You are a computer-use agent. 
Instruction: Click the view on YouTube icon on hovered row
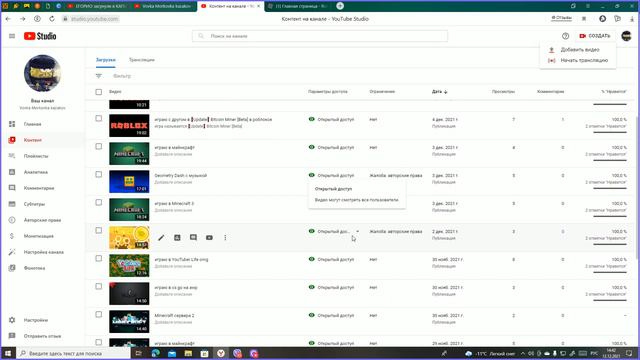[x=209, y=238]
